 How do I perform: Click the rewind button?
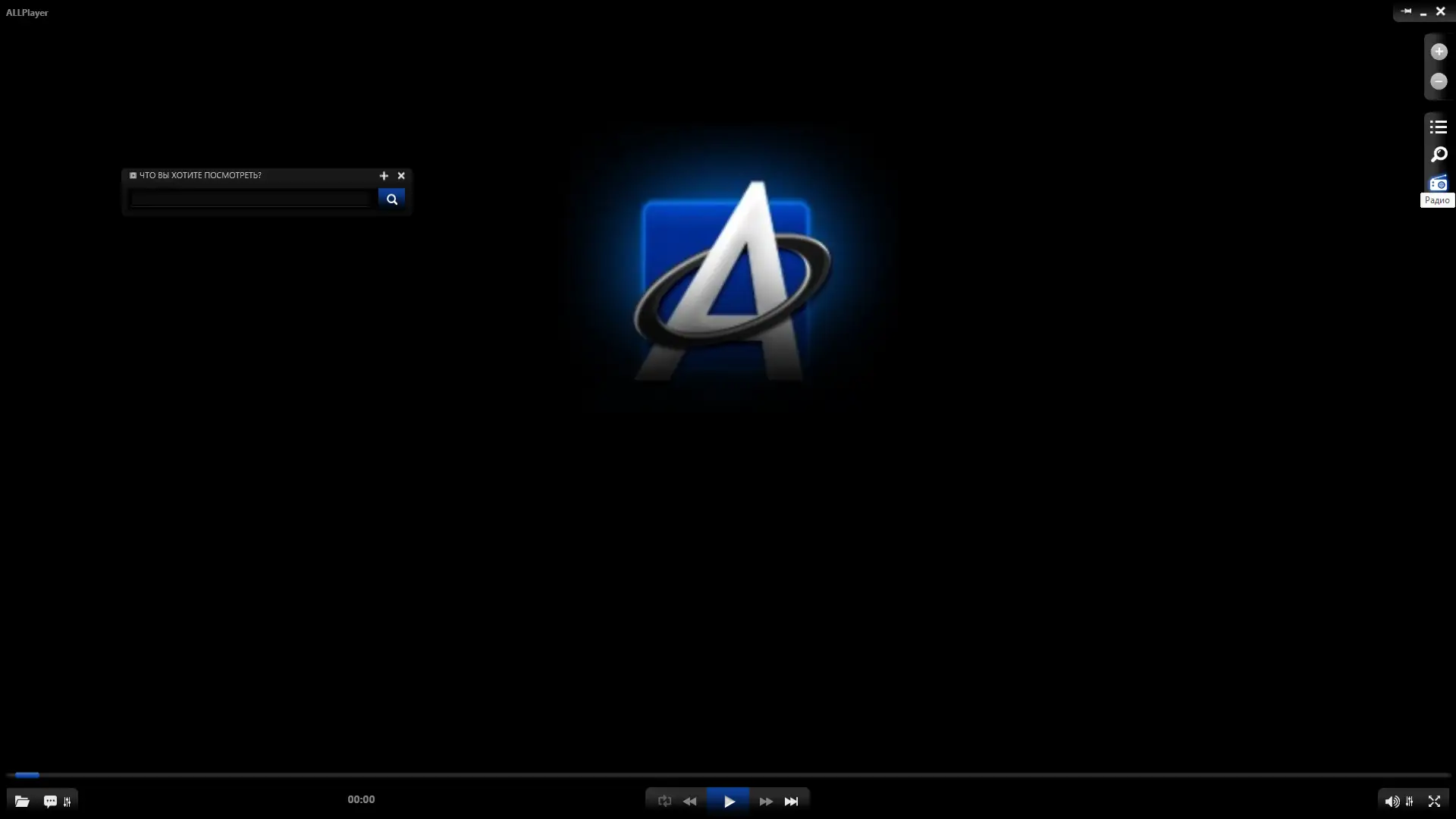[x=689, y=802]
